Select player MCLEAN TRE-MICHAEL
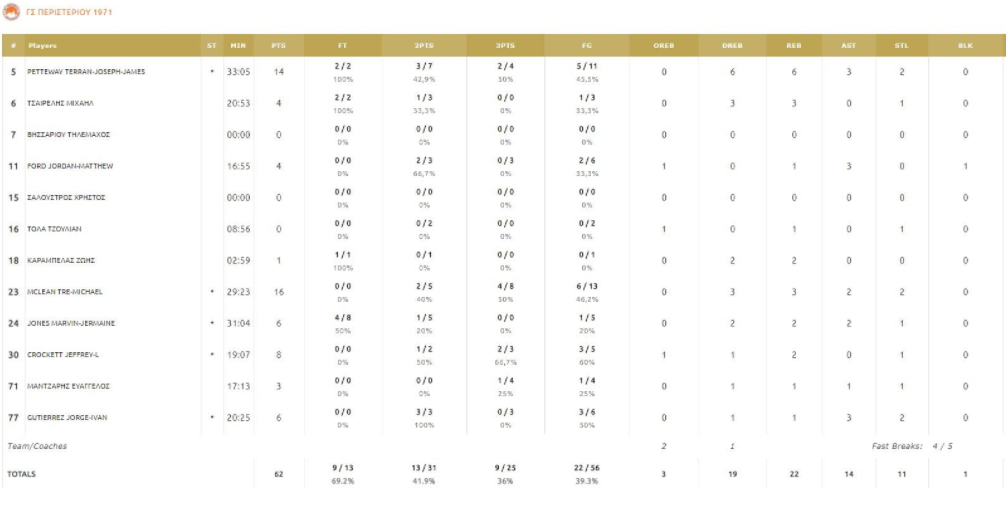1007x508 pixels. (x=66, y=292)
